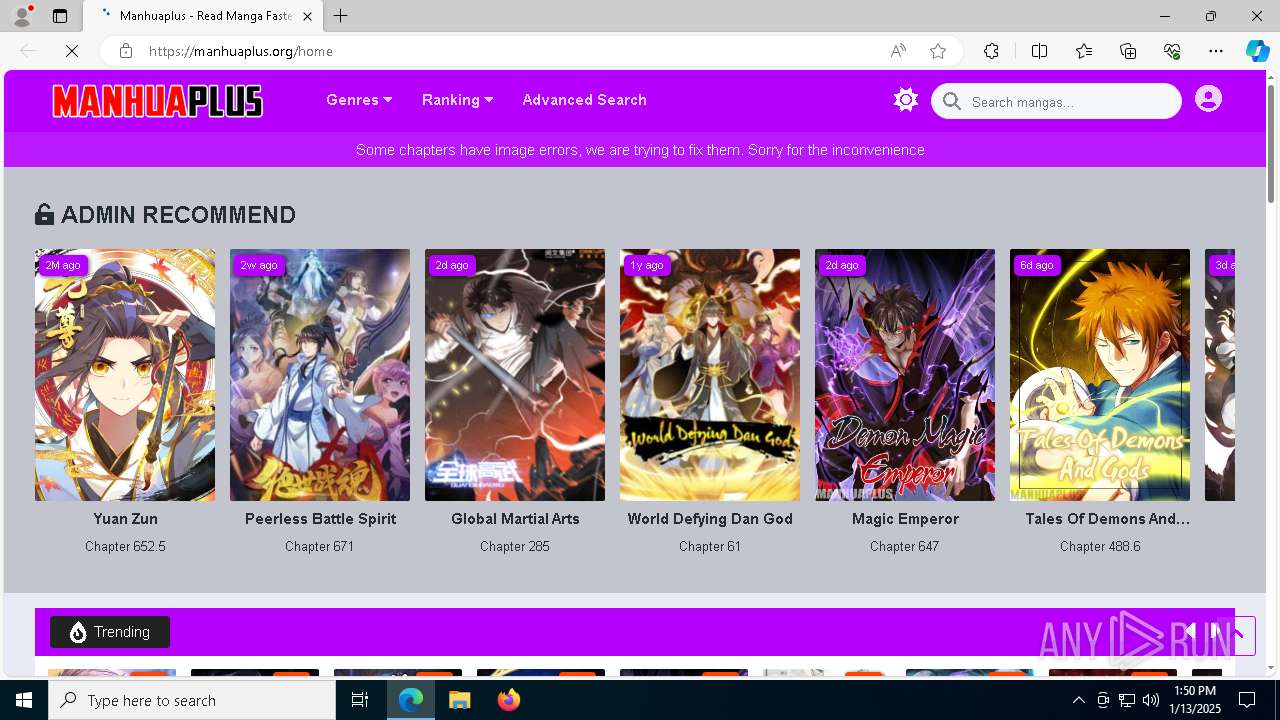Screen dimensions: 1280x720
Task: Expand the Ranking dropdown
Action: pos(458,100)
